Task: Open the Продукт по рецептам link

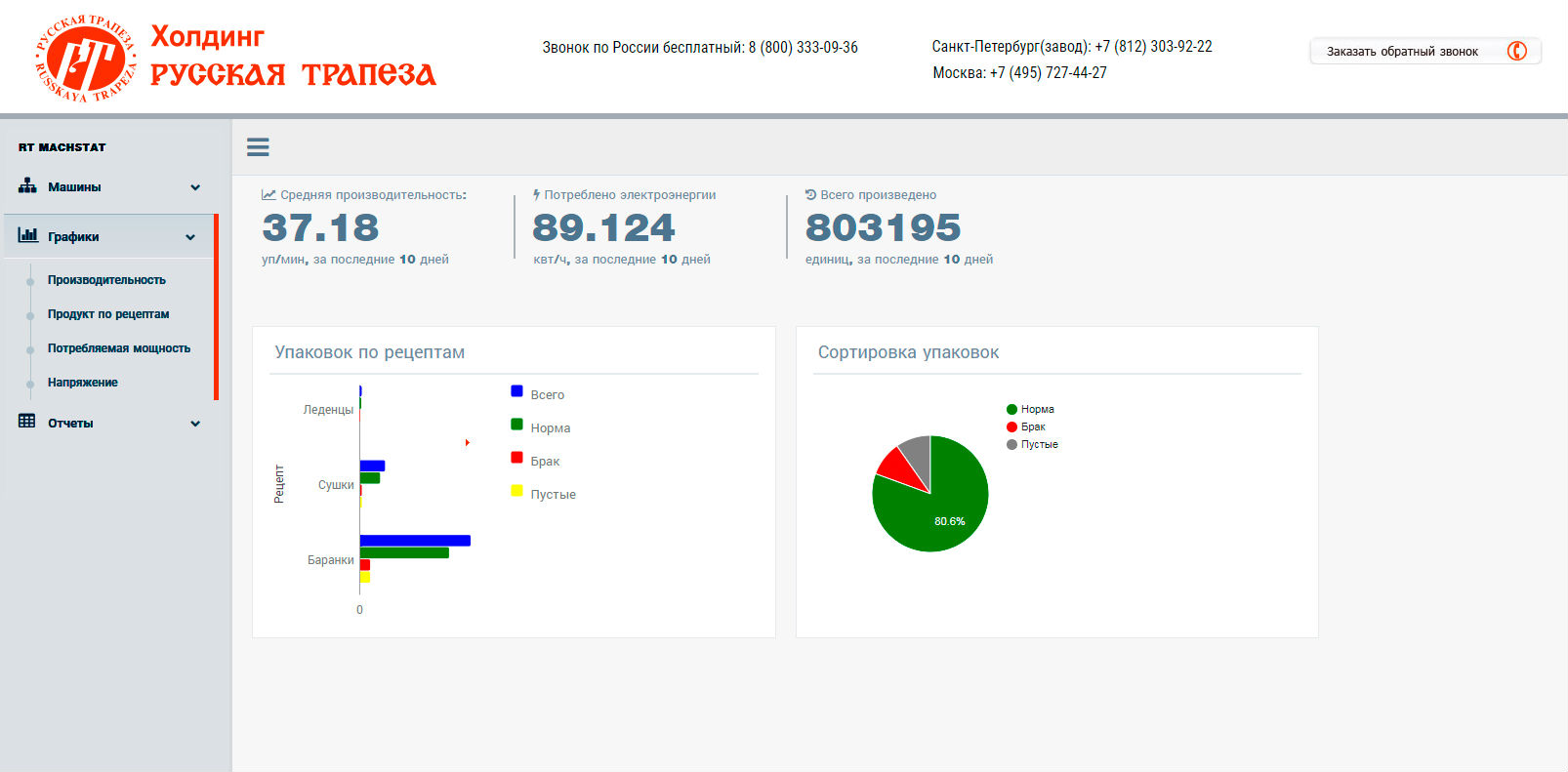Action: [x=108, y=314]
